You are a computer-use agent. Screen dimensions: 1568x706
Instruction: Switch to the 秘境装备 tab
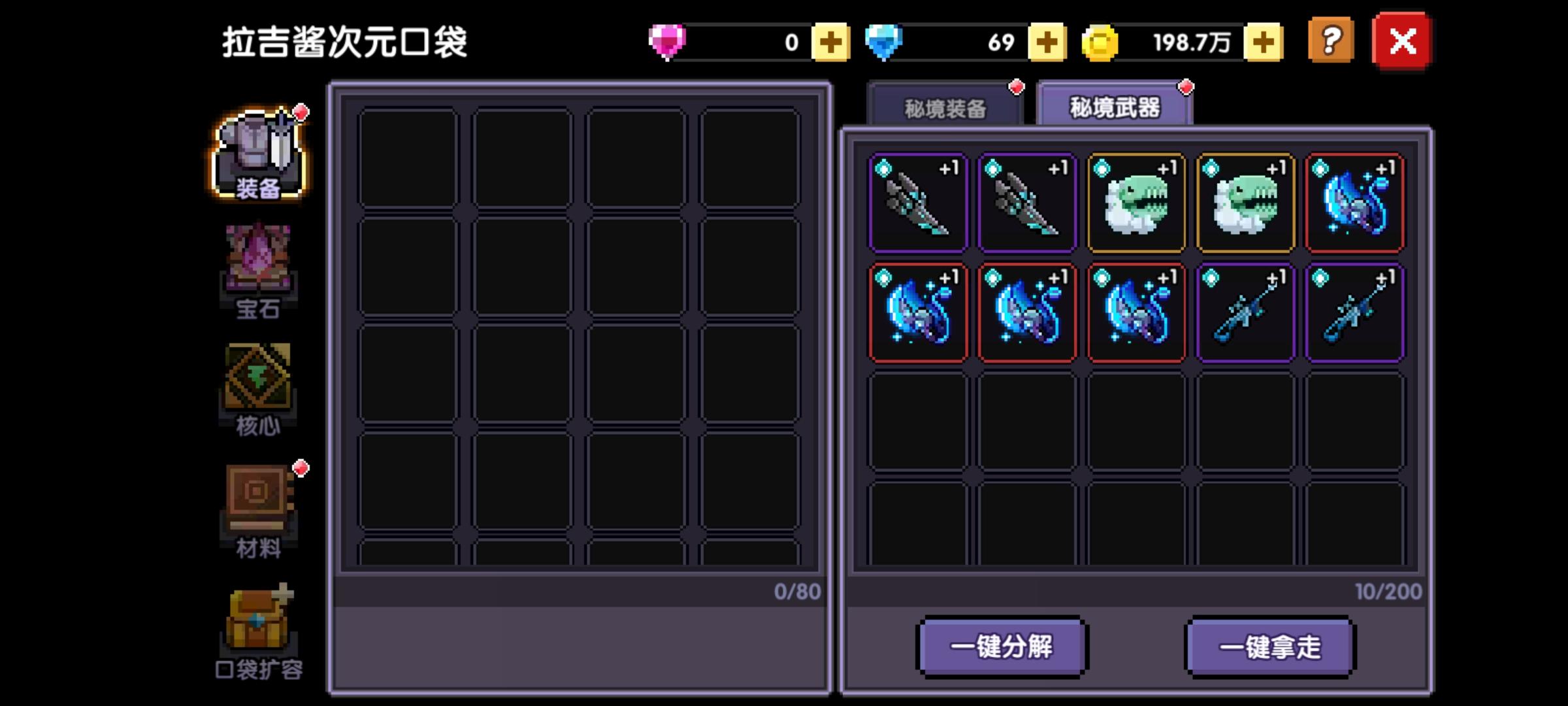[945, 106]
